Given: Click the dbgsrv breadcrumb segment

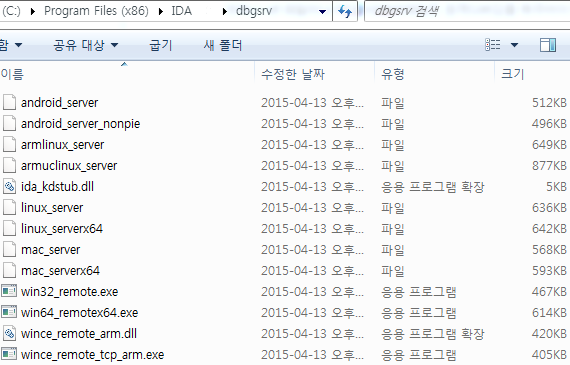Looking at the screenshot, I should pyautogui.click(x=254, y=11).
